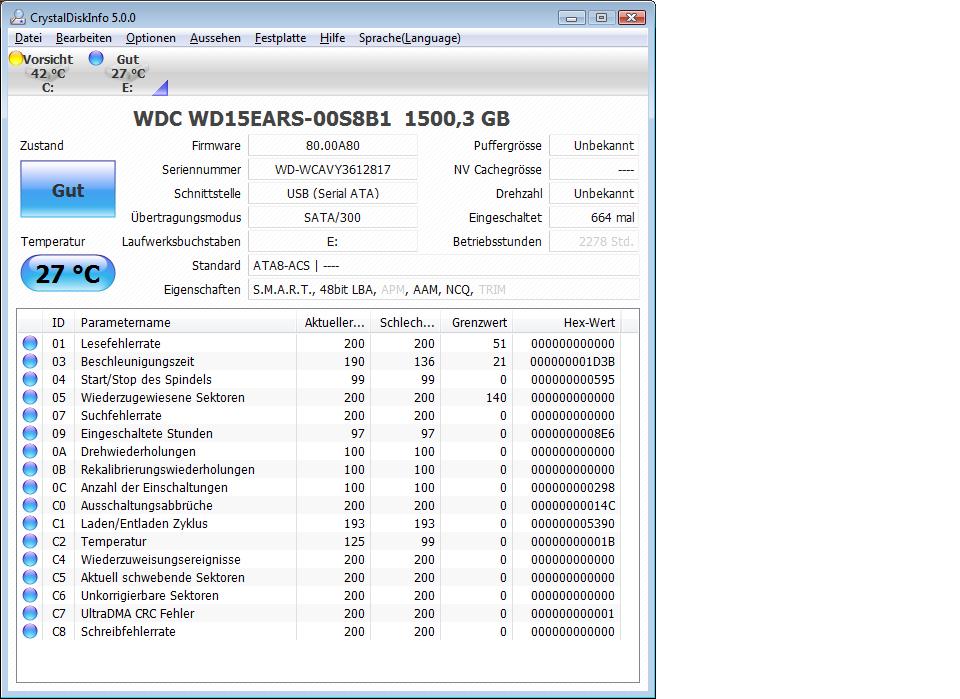960x699 pixels.
Task: Click status orb for Wiederzuweisungsereignisse row
Action: (30, 559)
